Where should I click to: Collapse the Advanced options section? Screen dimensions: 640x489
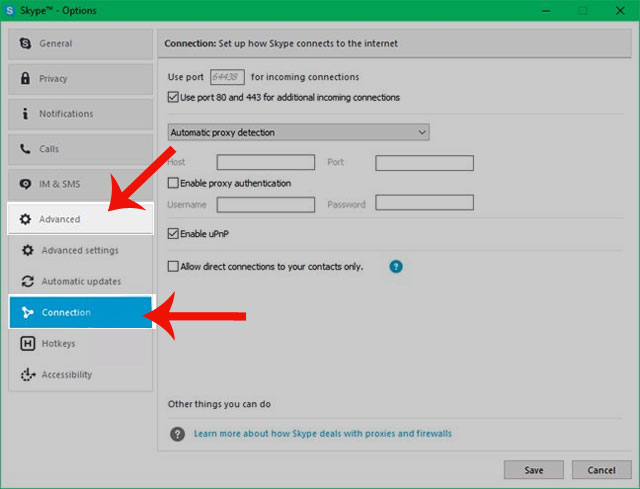click(x=80, y=219)
